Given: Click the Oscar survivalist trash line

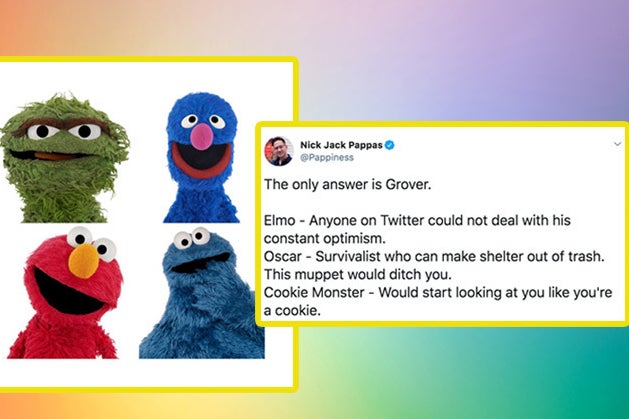Looking at the screenshot, I should [x=434, y=256].
